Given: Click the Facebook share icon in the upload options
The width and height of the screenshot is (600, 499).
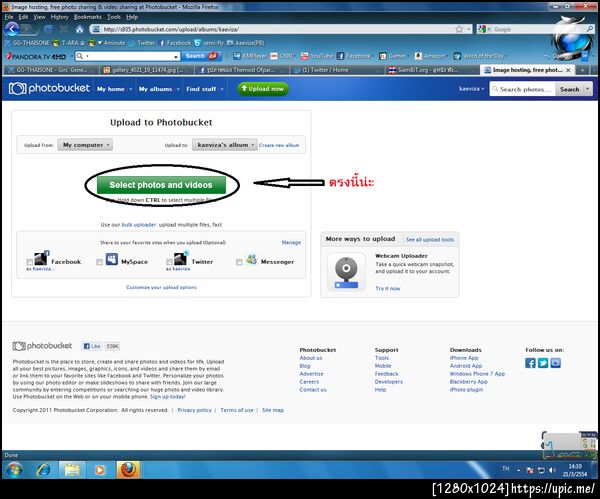Looking at the screenshot, I should [41, 258].
